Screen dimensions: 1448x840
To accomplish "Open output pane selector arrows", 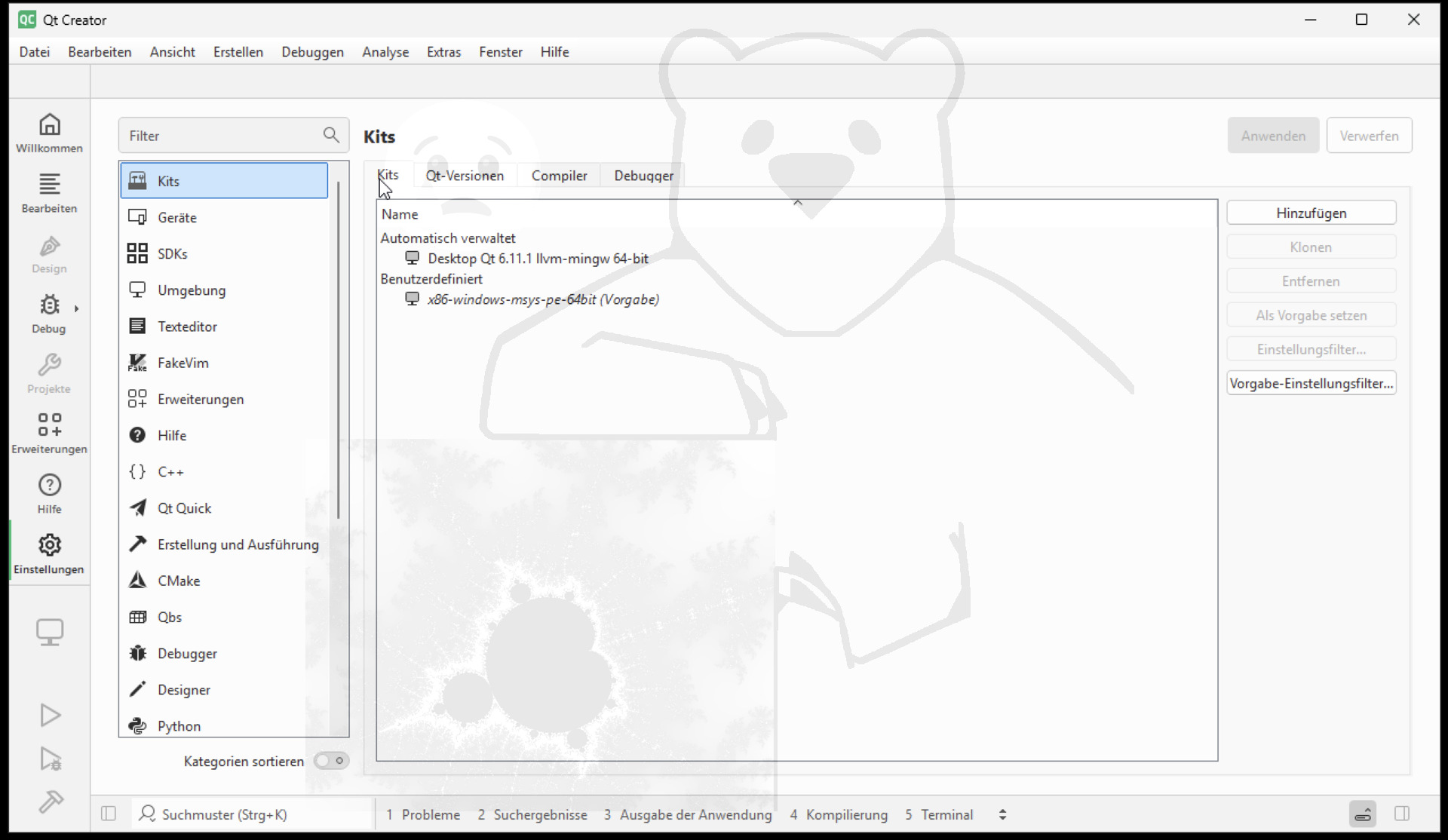I will click(1002, 814).
